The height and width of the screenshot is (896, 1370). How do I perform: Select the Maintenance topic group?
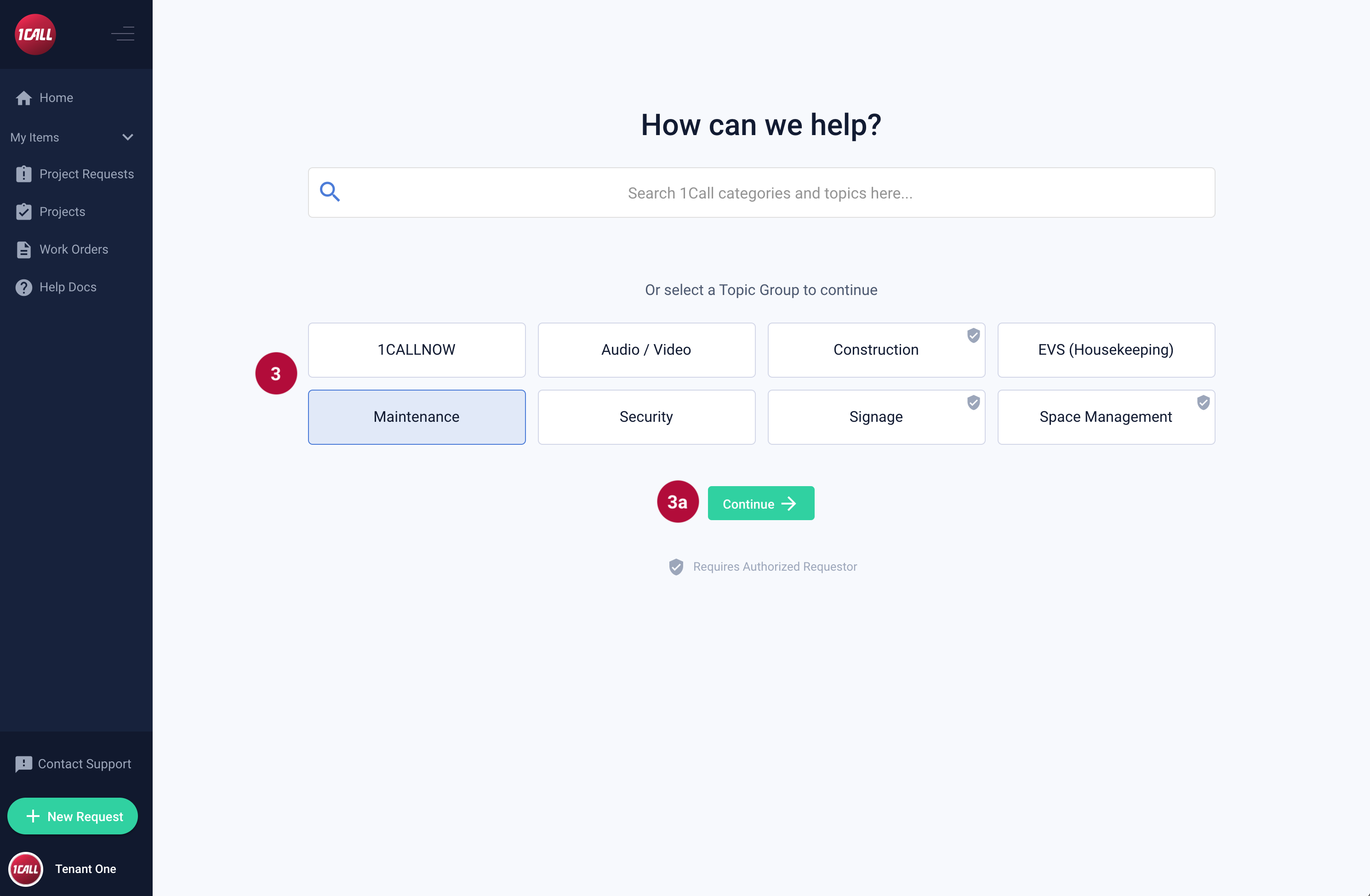416,417
